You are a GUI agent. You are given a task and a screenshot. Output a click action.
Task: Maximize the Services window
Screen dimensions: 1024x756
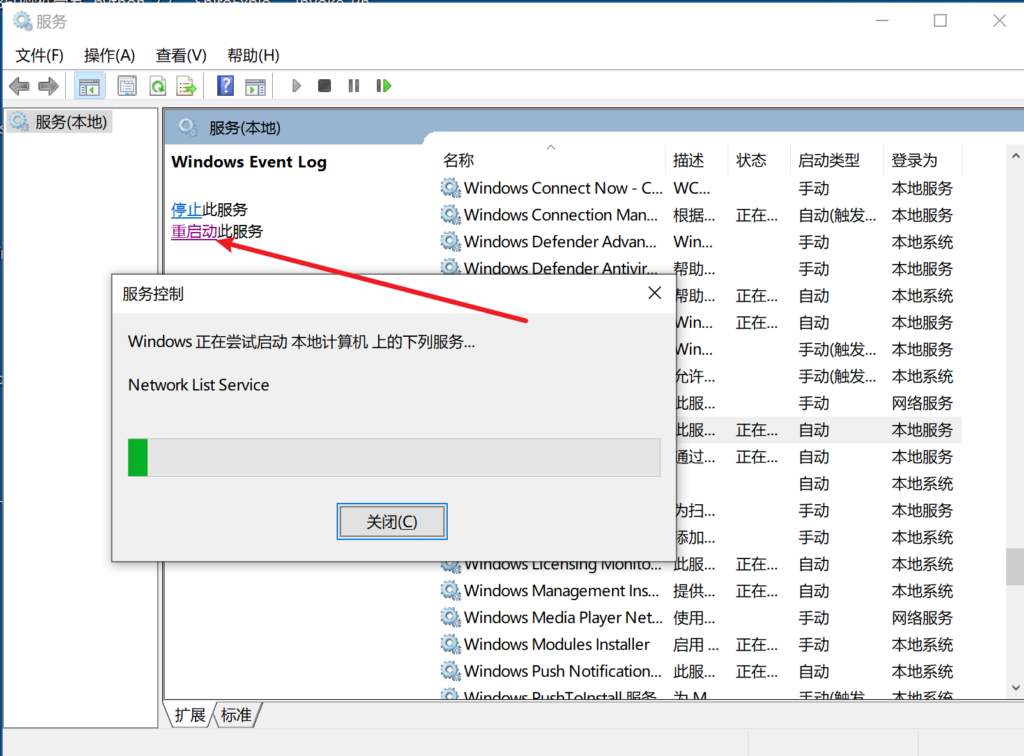point(940,21)
